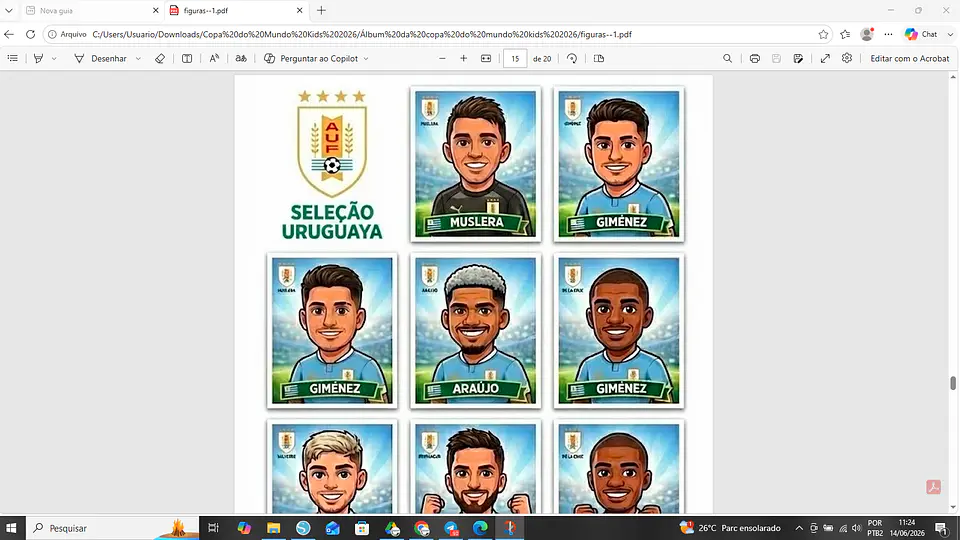Image resolution: width=960 pixels, height=540 pixels.
Task: Open a new tab with plus button
Action: [321, 10]
